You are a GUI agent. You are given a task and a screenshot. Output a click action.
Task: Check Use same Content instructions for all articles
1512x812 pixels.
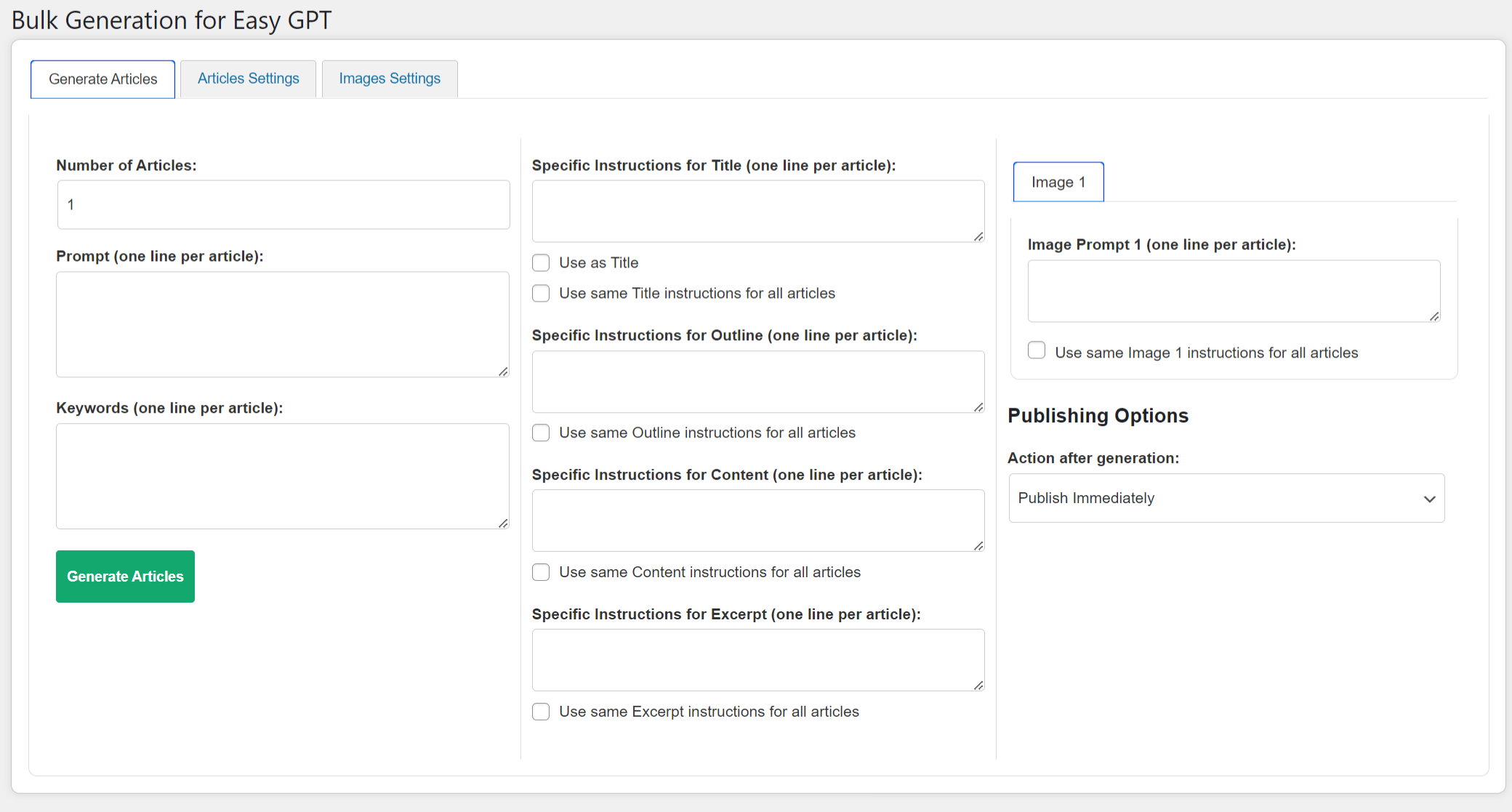[541, 572]
